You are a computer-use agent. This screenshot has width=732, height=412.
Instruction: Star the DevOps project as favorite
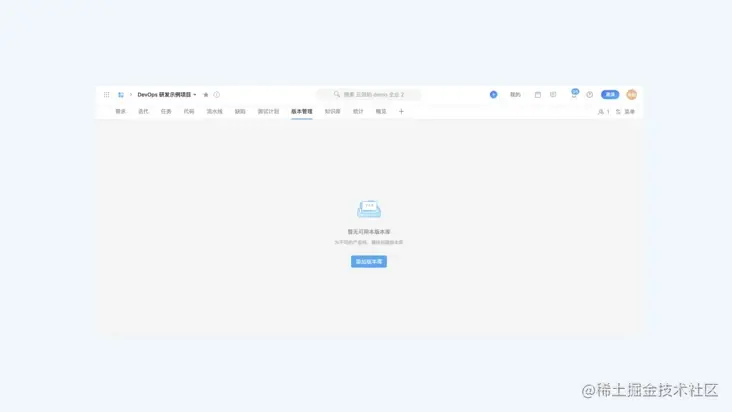206,95
